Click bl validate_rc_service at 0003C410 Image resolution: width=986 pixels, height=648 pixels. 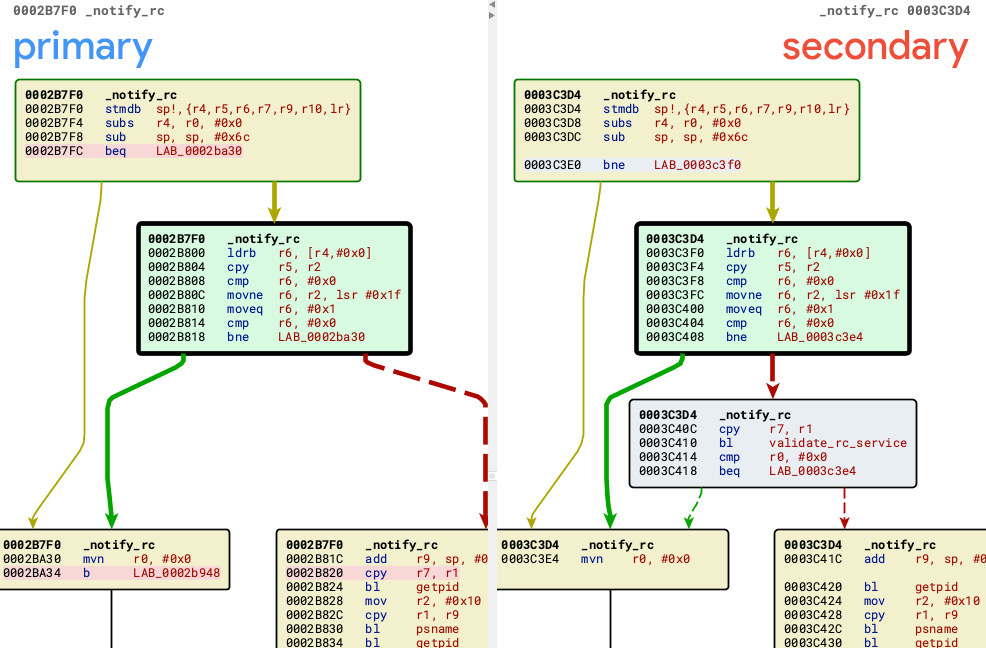click(773, 443)
